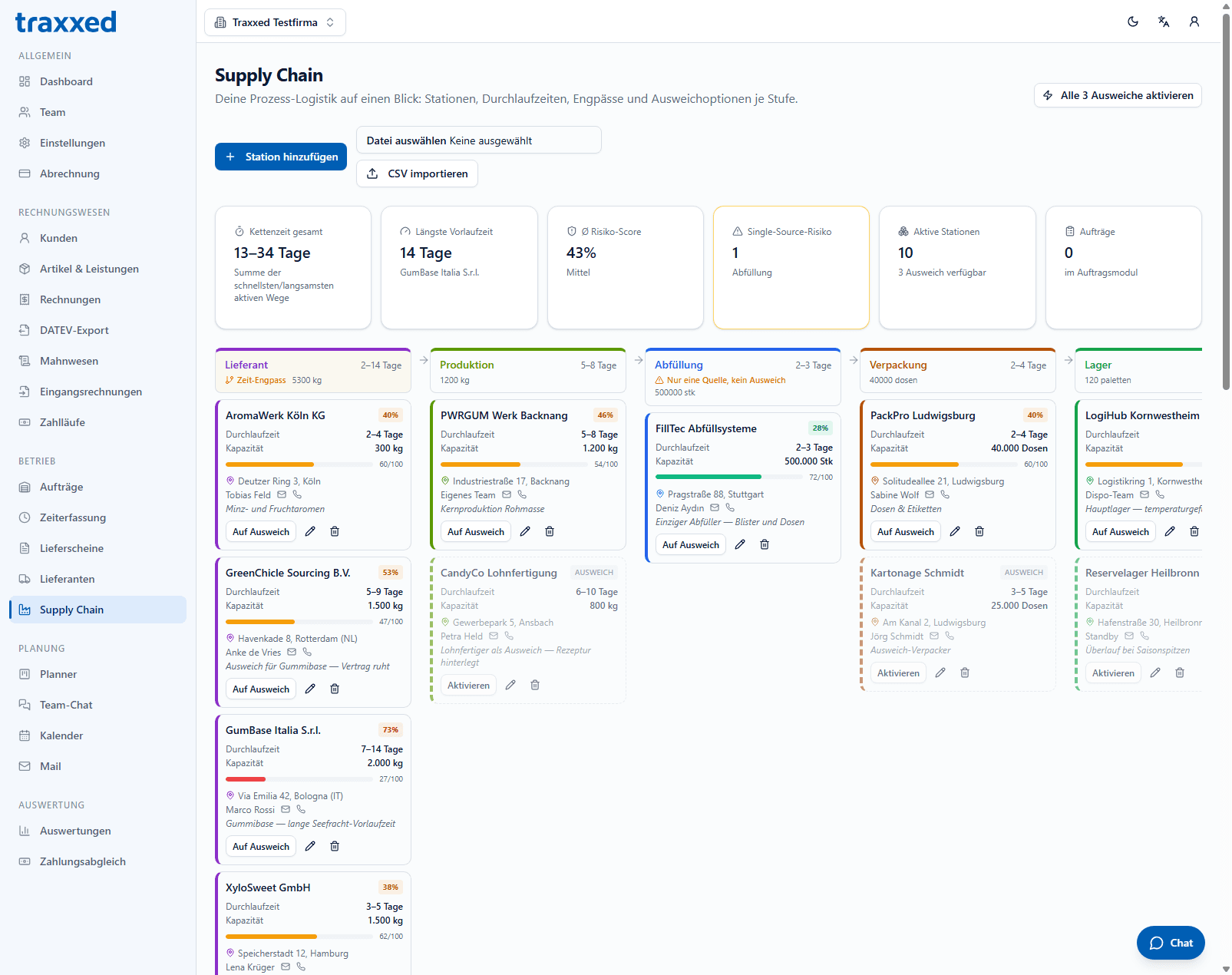Select Supply Chain in the sidebar
The width and height of the screenshot is (1232, 975).
(x=97, y=610)
